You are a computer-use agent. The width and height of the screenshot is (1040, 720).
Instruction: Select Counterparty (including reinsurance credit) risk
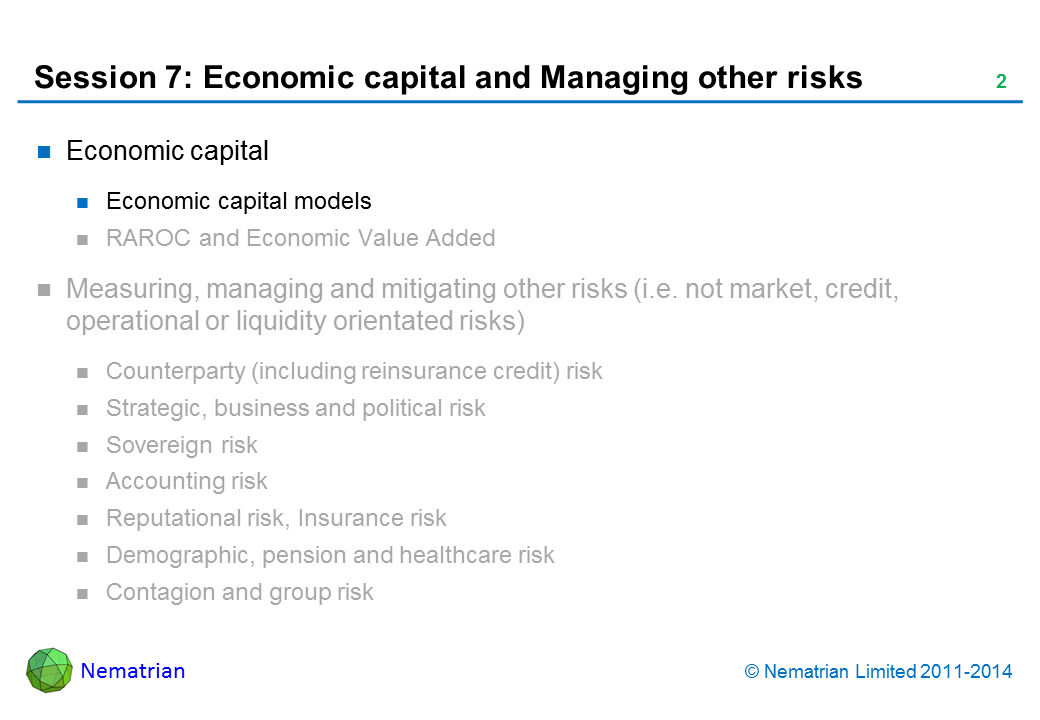[354, 372]
